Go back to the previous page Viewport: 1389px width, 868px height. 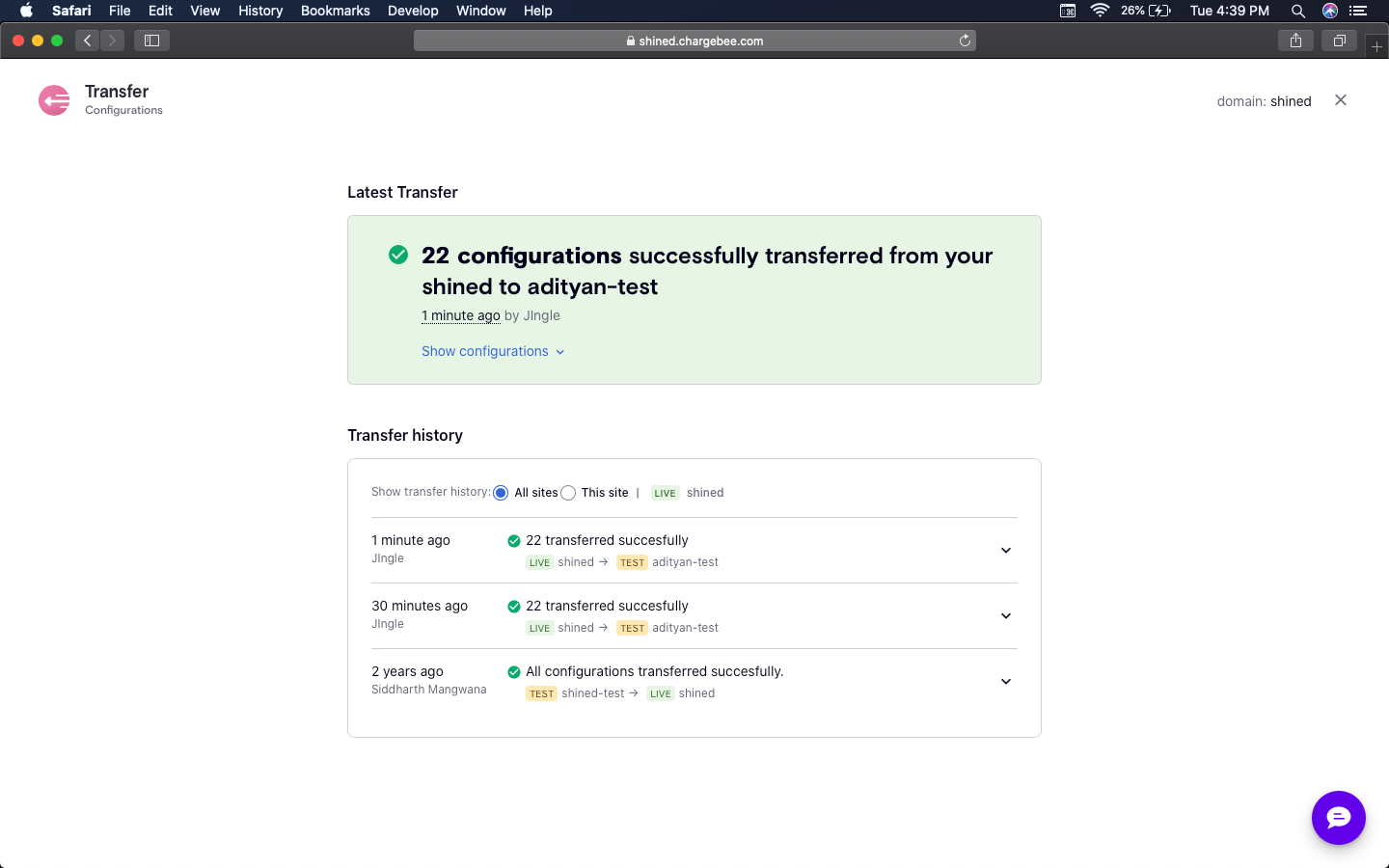tap(88, 41)
